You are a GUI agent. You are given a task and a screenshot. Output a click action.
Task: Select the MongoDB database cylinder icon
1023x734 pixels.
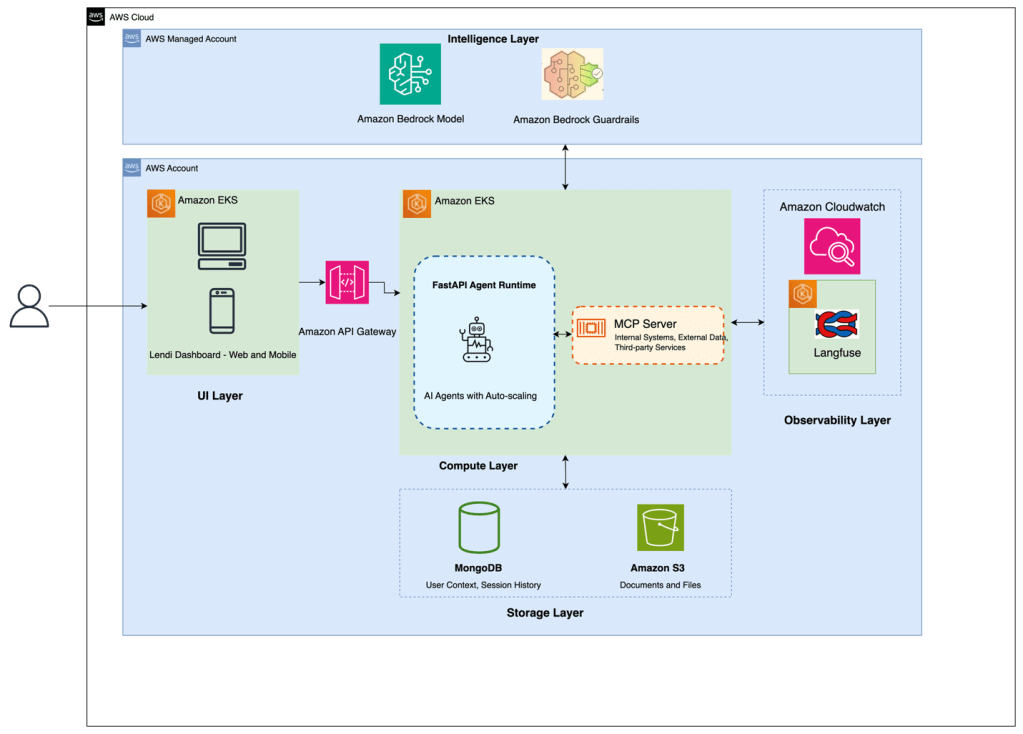coord(478,528)
